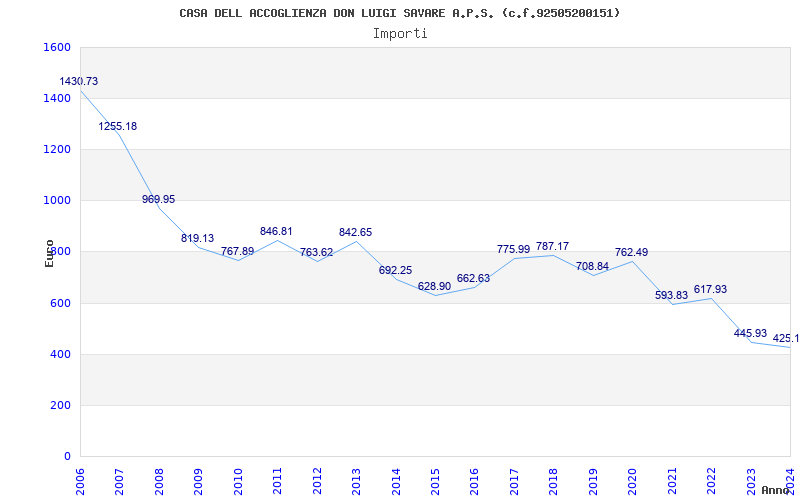Image resolution: width=800 pixels, height=500 pixels.
Task: Select the cut-off 425.1 data label
Action: point(786,338)
